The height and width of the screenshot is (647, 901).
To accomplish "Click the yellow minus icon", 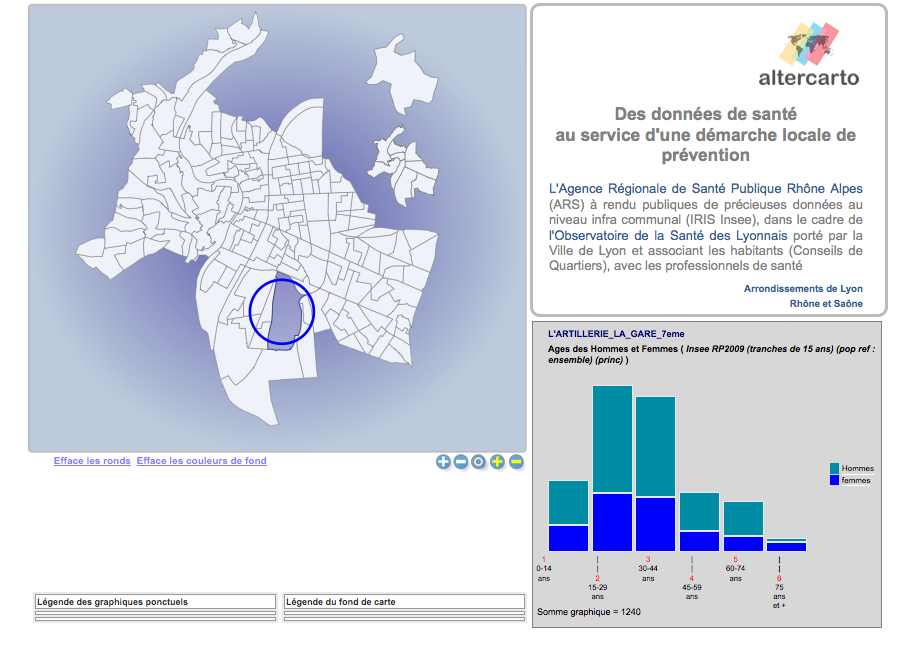I will tap(516, 462).
